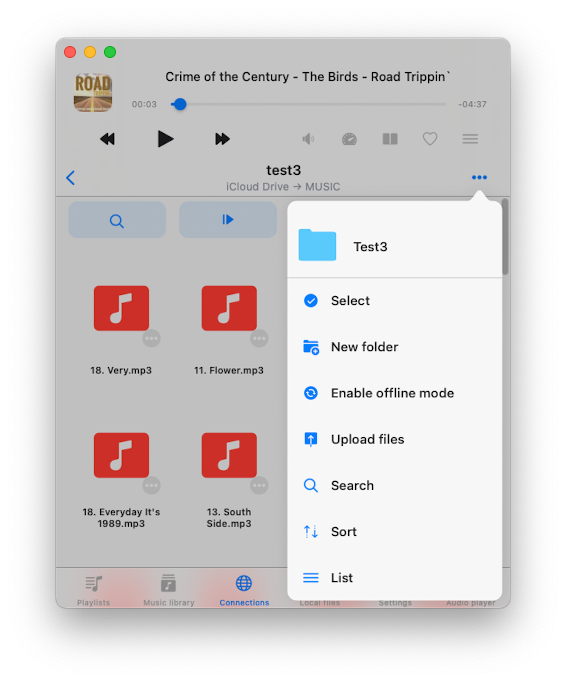Click the track title Crime of the Century
This screenshot has width=566, height=682.
pos(308,77)
